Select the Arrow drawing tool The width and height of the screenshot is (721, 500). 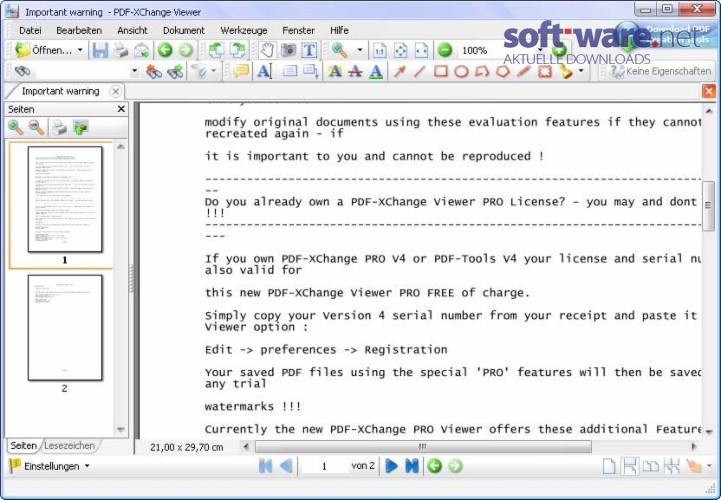point(399,71)
